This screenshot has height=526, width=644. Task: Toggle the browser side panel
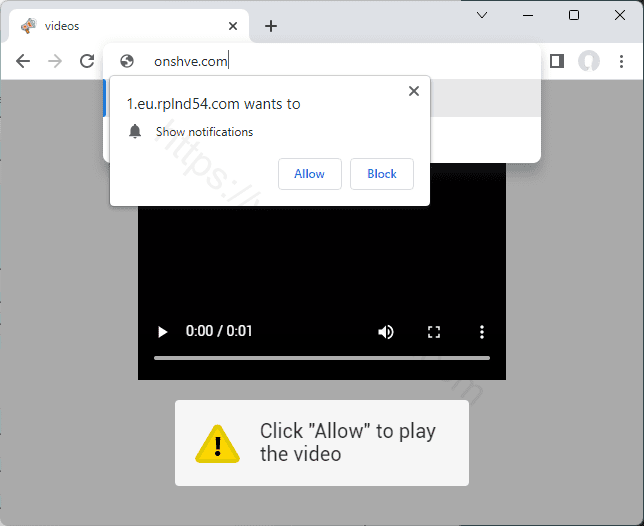pos(557,61)
